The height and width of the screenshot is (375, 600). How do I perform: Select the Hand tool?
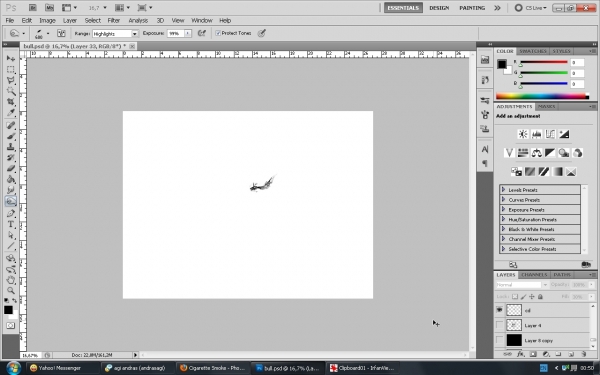pyautogui.click(x=11, y=280)
